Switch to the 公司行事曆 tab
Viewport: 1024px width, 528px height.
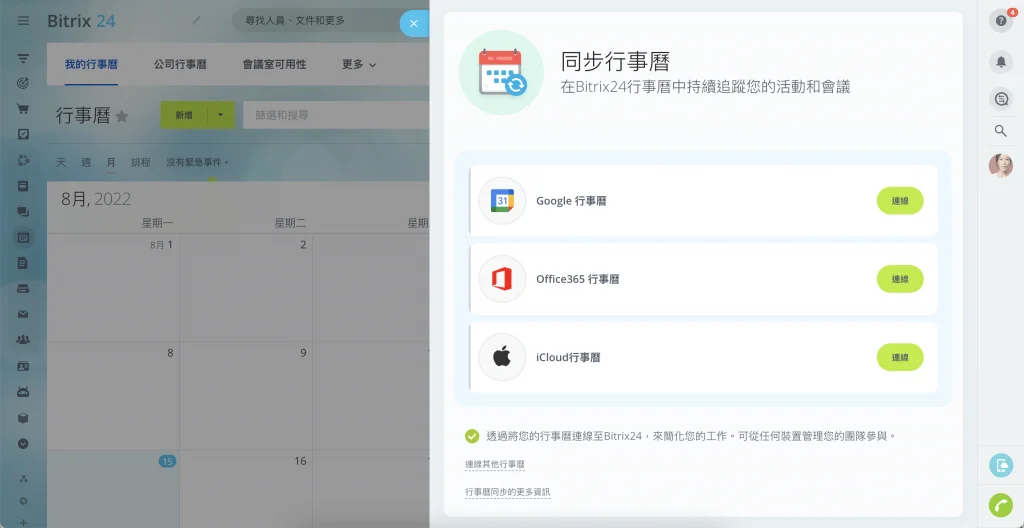[180, 65]
